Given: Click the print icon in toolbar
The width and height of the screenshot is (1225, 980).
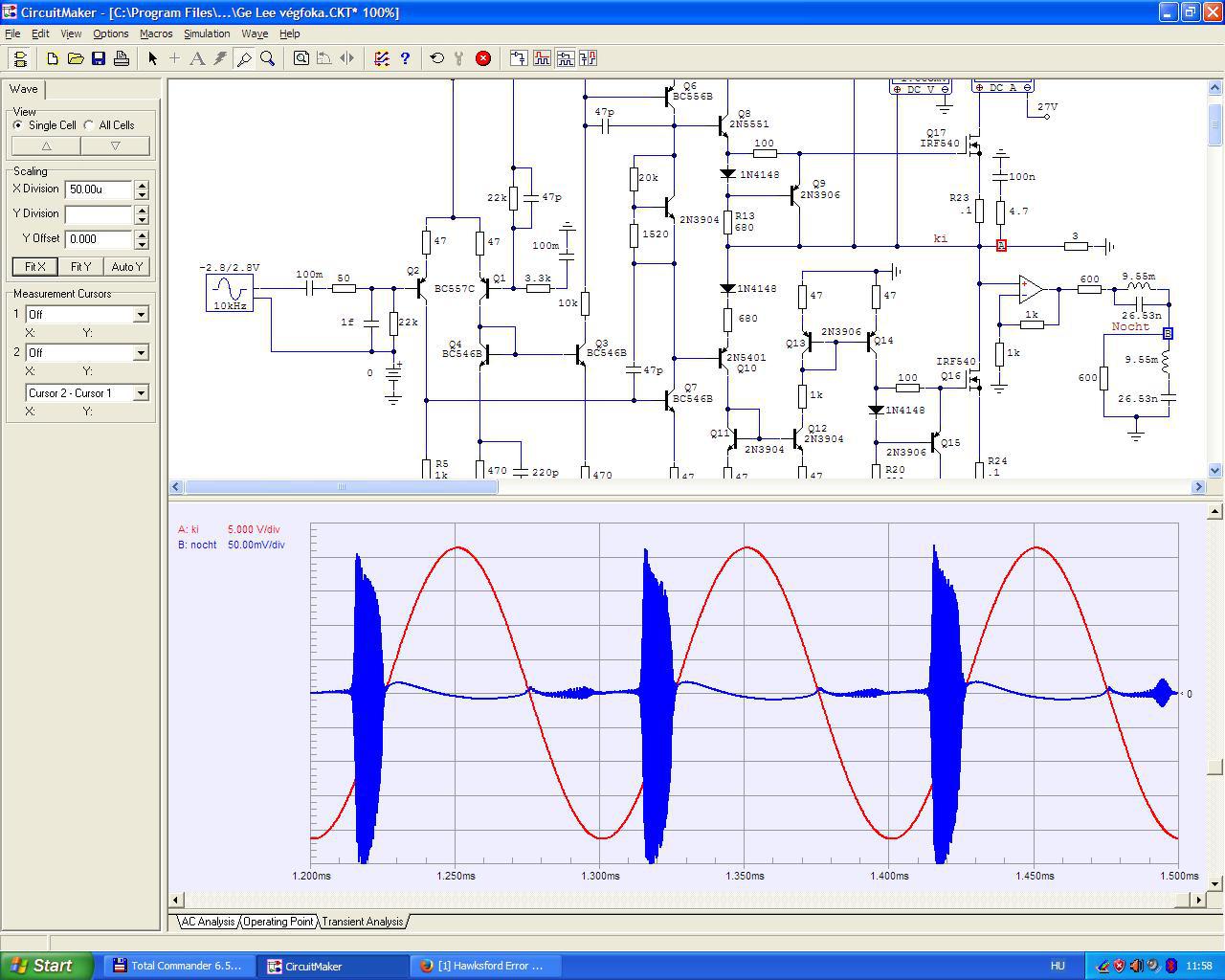Looking at the screenshot, I should (122, 58).
